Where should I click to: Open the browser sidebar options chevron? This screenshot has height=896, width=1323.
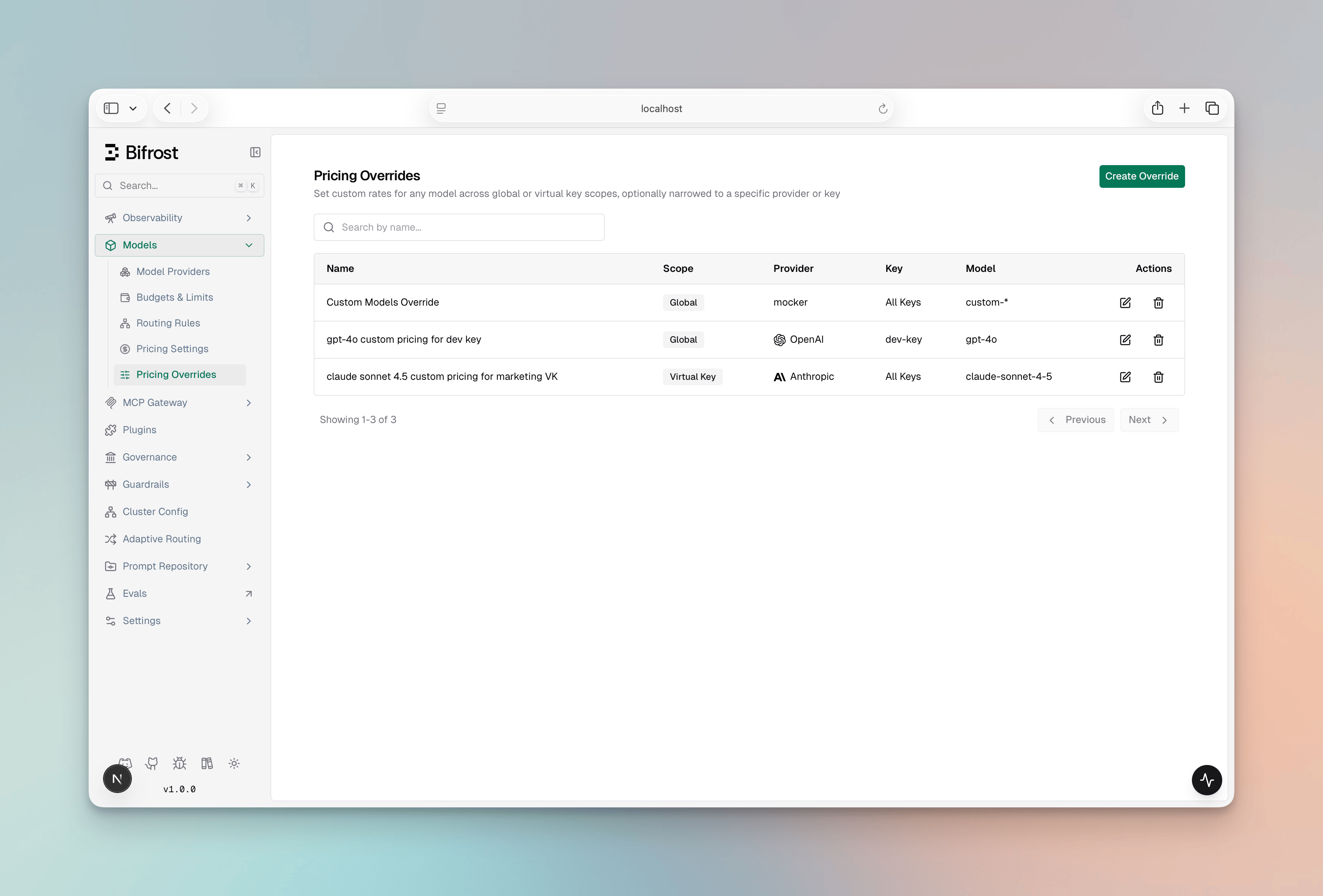coord(133,109)
